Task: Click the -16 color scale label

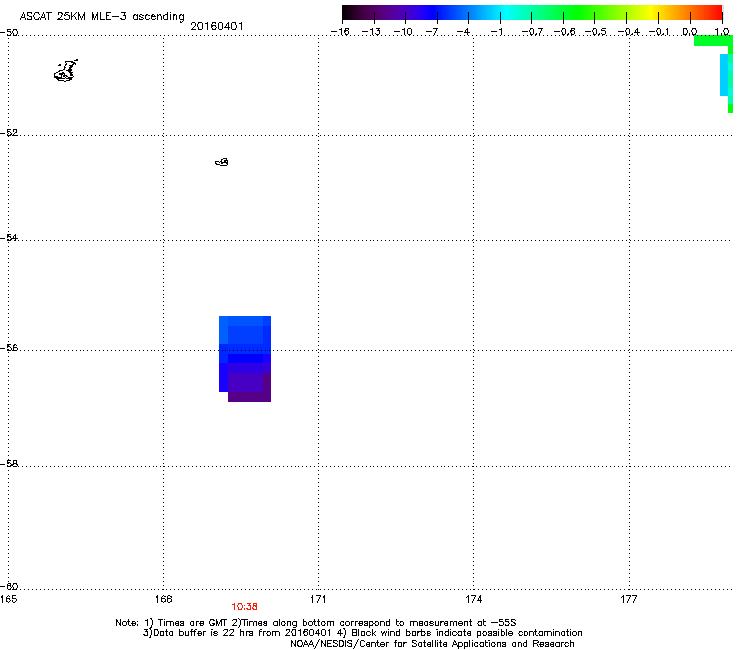Action: 340,32
